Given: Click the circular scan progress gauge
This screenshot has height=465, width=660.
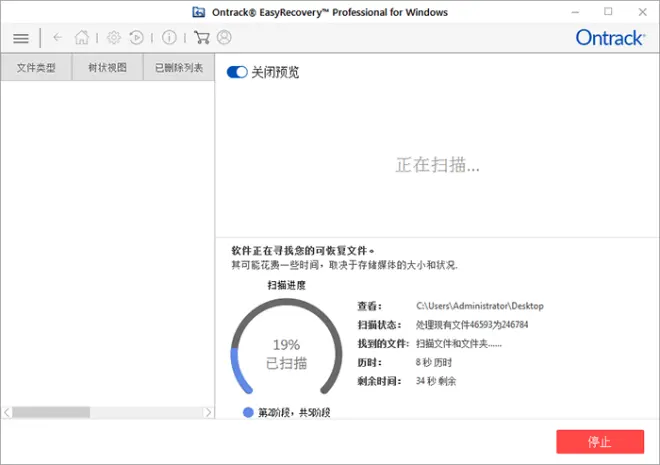Looking at the screenshot, I should [x=286, y=346].
